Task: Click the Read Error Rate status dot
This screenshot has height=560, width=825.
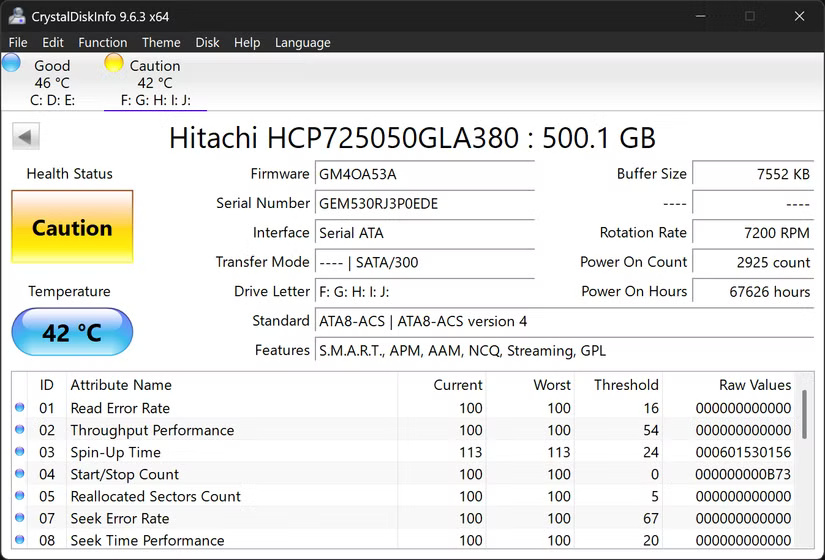Action: coord(20,408)
